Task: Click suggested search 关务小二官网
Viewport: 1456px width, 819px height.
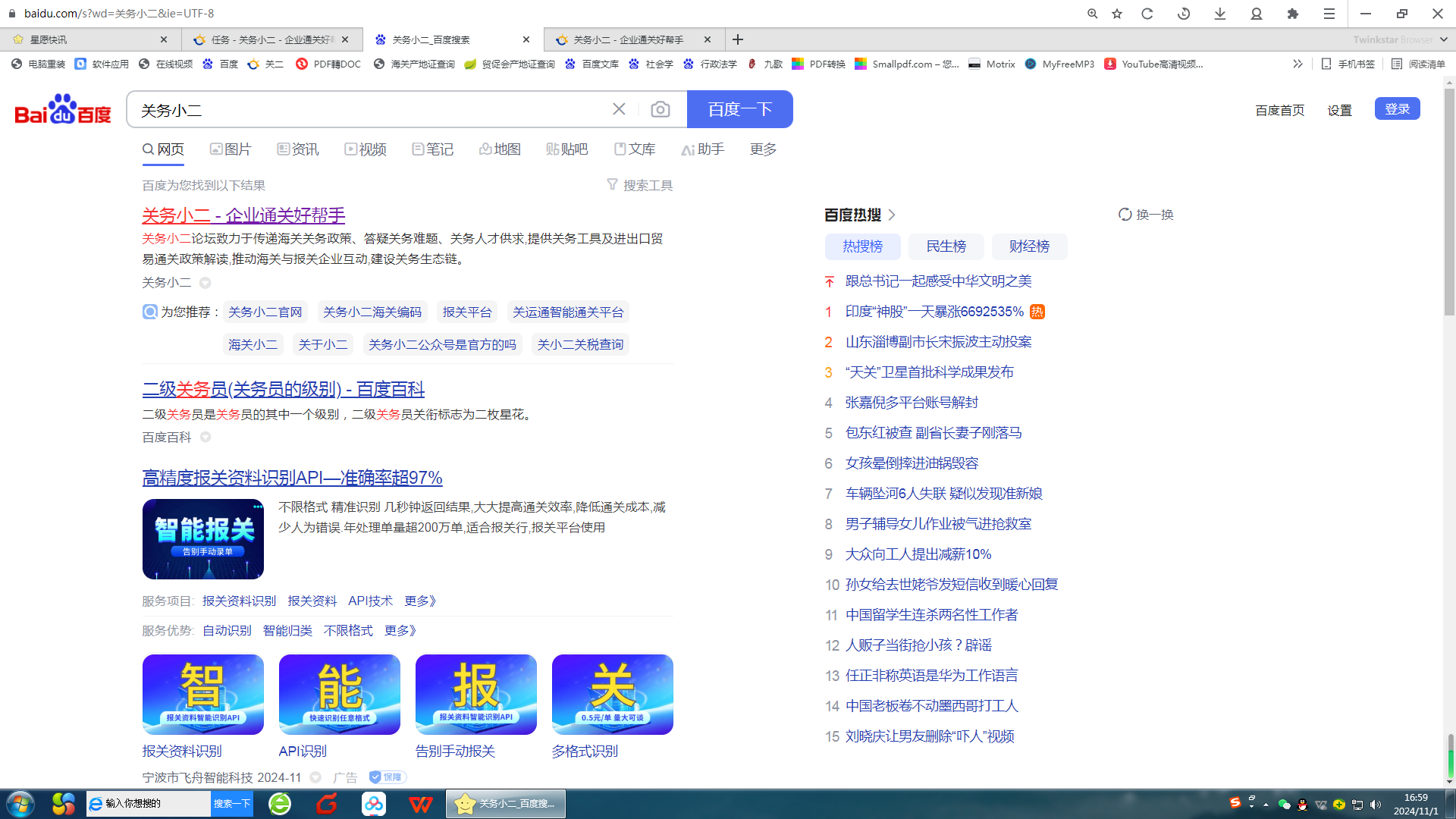Action: point(265,312)
